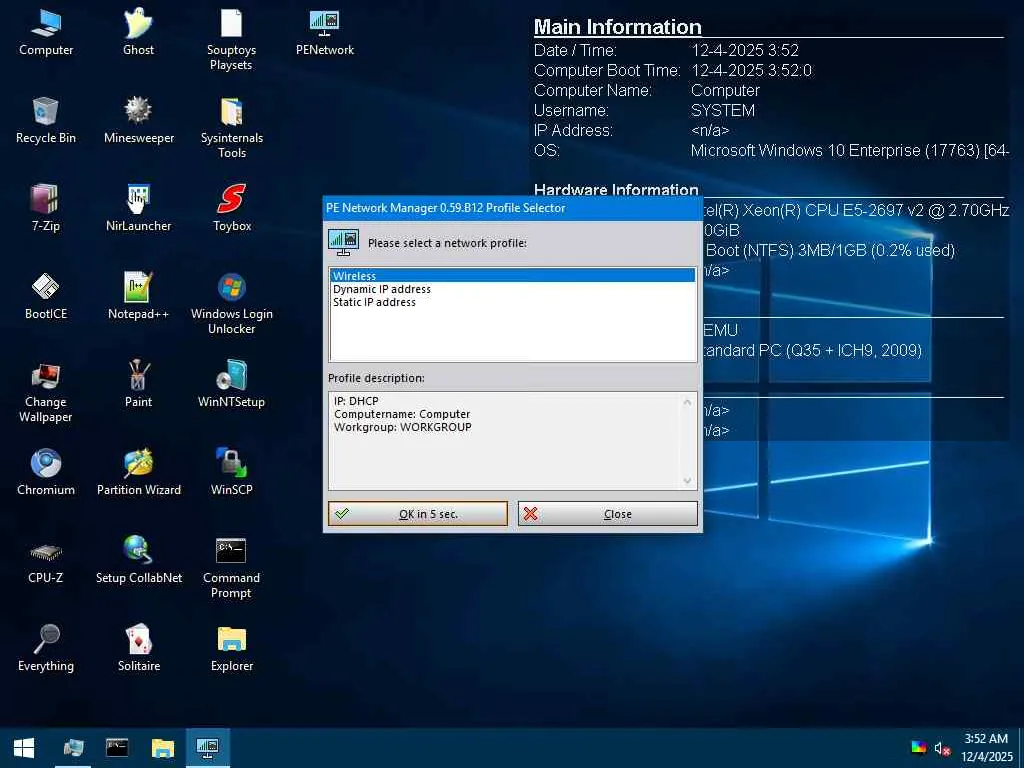Viewport: 1024px width, 768px height.
Task: Open Paint desktop icon
Action: tap(138, 385)
